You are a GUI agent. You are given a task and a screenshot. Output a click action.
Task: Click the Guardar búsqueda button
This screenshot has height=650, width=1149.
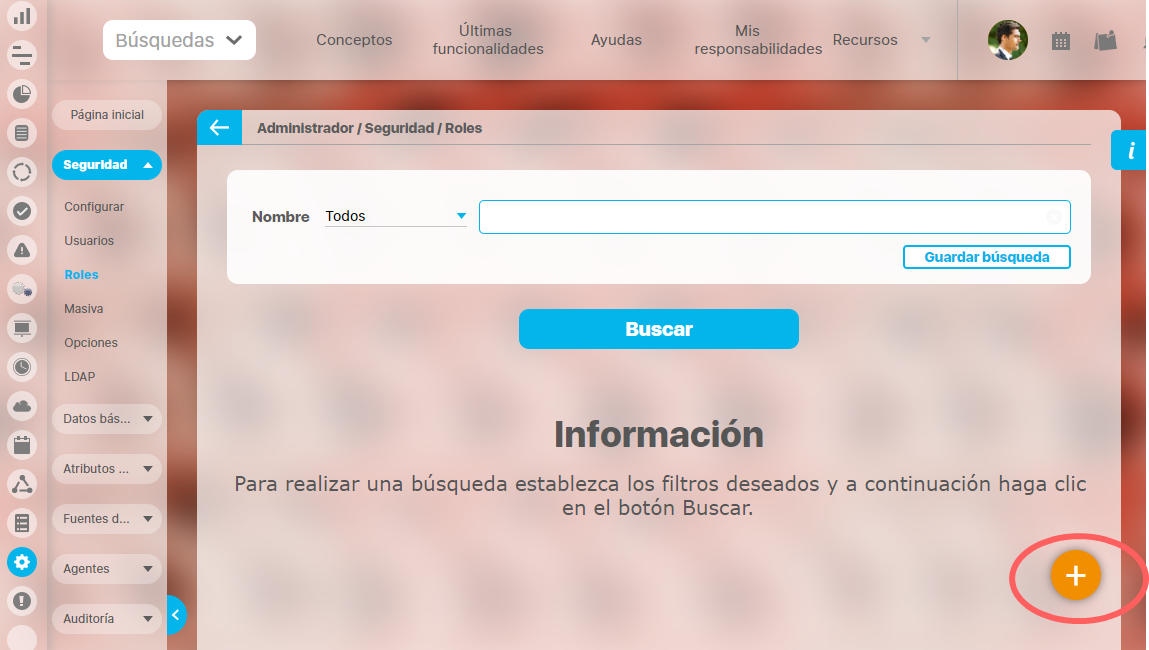[986, 257]
